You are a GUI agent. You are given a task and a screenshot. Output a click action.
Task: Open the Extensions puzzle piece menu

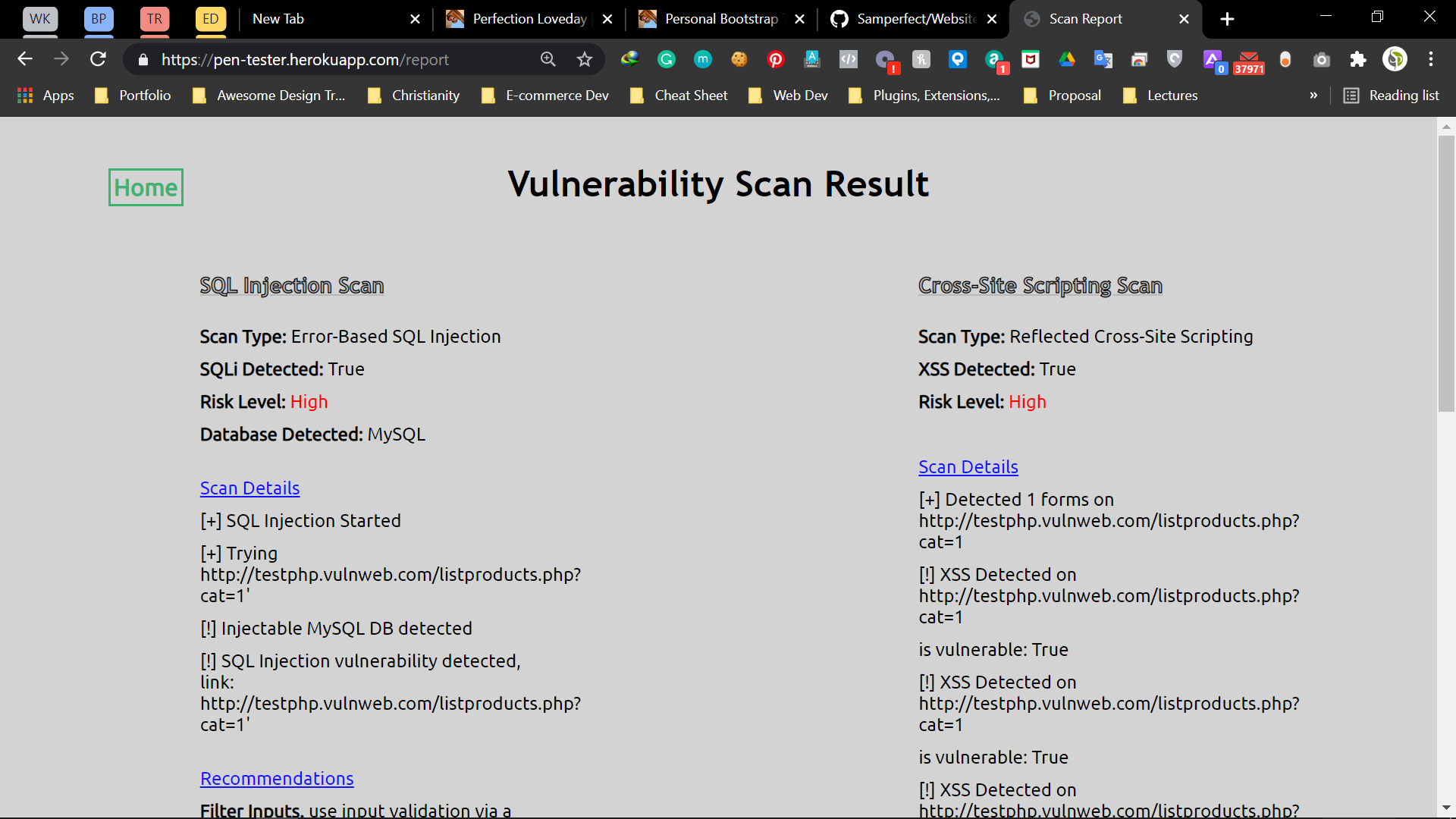click(1358, 59)
